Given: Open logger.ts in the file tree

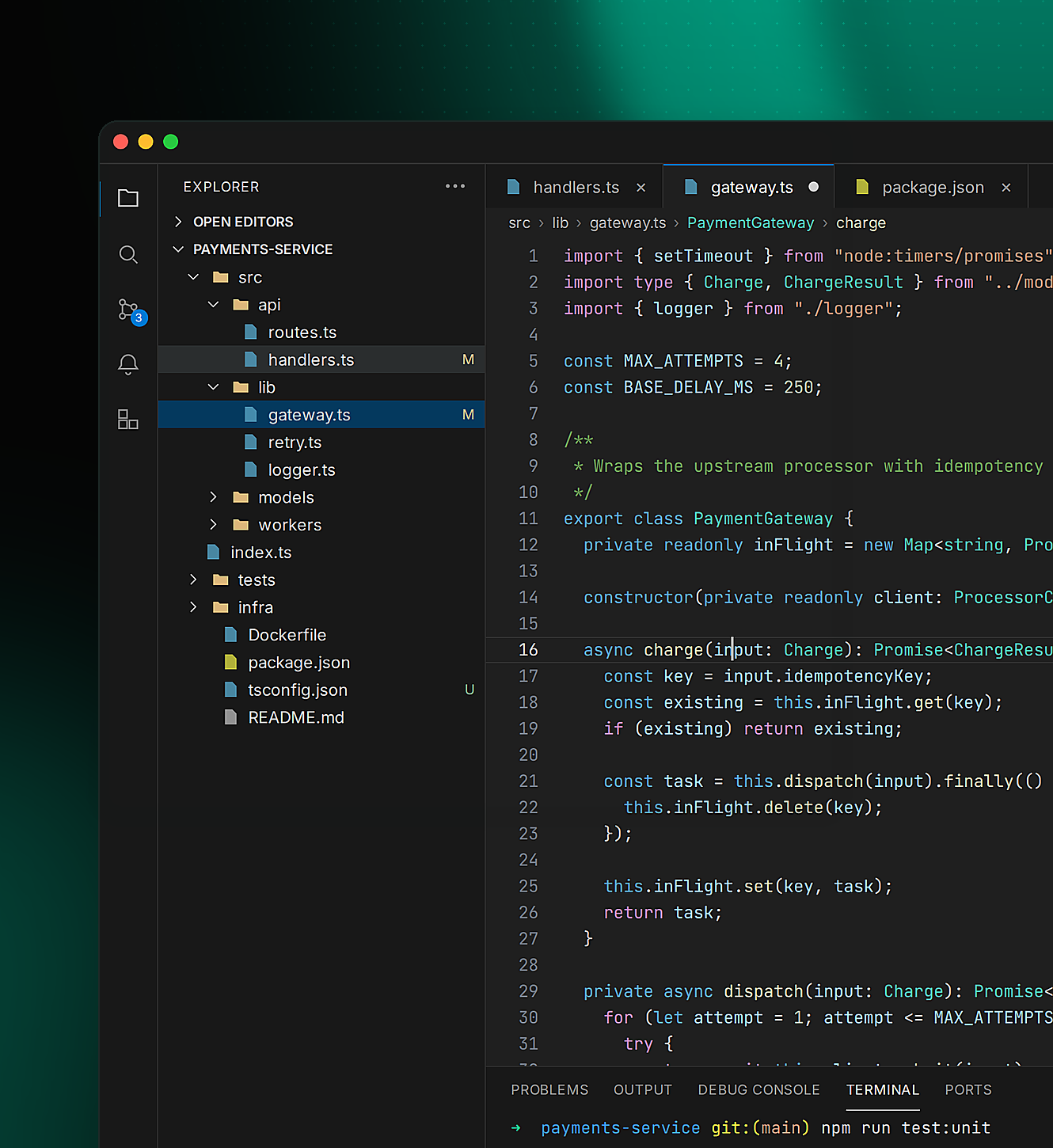Looking at the screenshot, I should (x=321, y=469).
